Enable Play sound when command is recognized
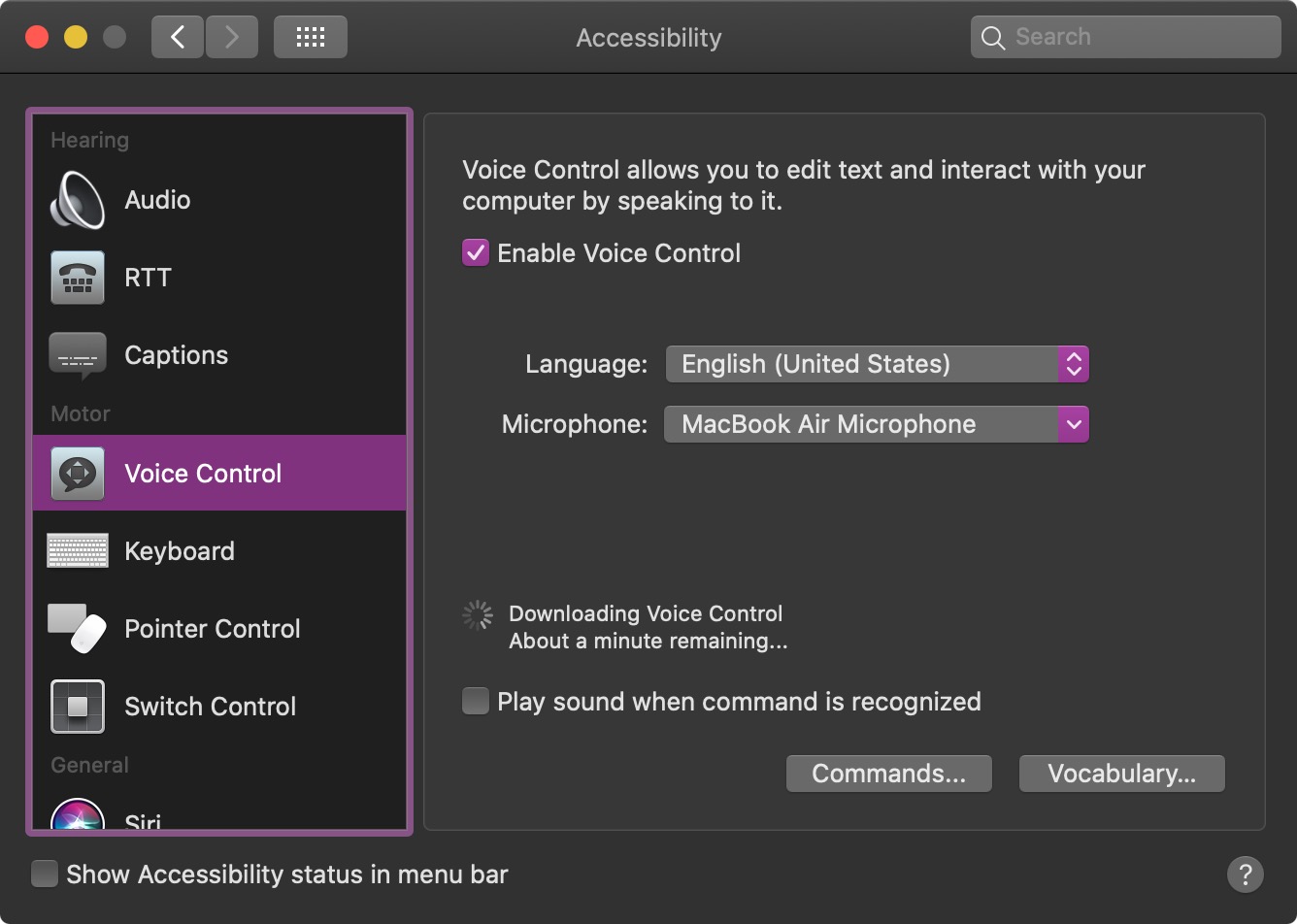The height and width of the screenshot is (924, 1297). tap(476, 701)
